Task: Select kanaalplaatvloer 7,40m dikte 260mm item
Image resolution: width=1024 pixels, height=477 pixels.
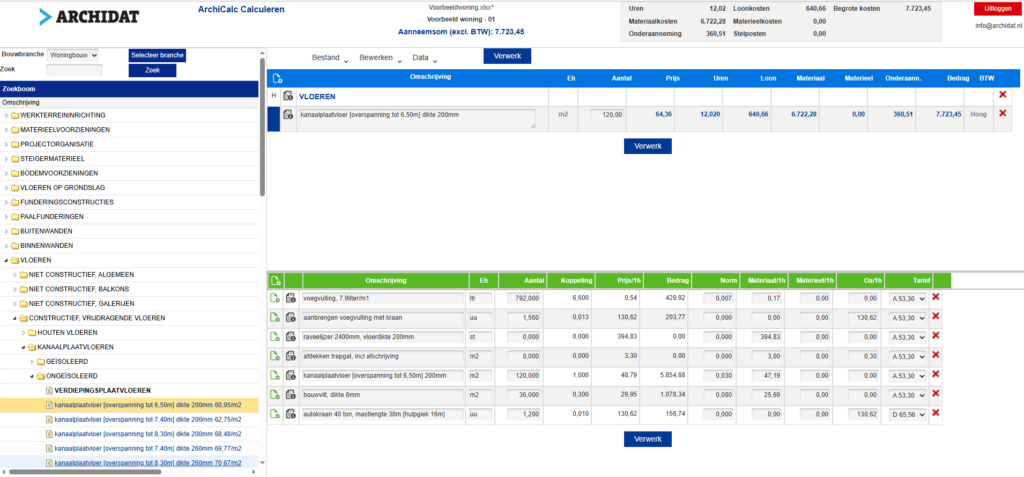Action: (x=148, y=448)
